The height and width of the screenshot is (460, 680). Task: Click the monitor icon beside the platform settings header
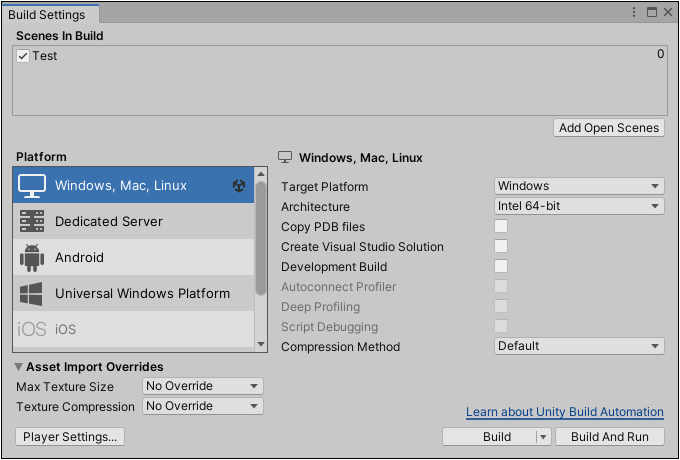click(x=285, y=157)
